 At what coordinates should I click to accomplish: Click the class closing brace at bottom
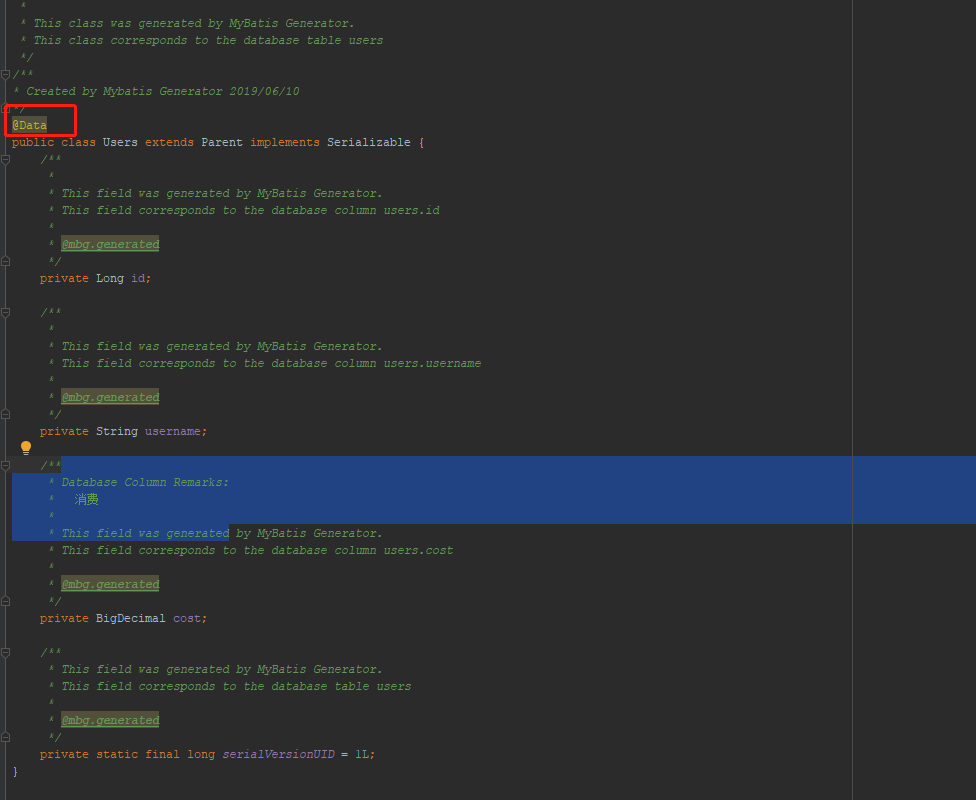coord(15,771)
